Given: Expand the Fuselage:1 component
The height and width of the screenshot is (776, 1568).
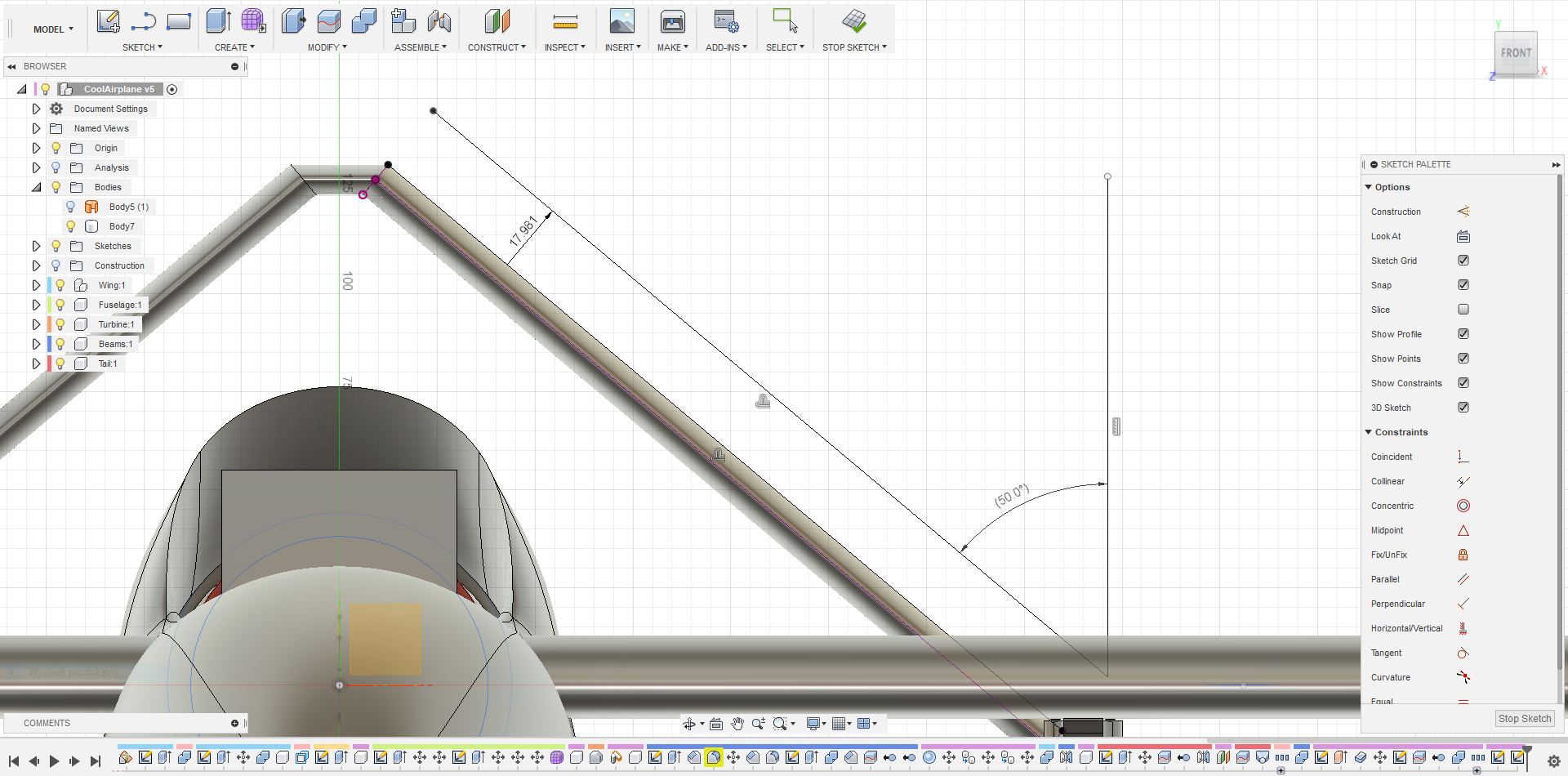Looking at the screenshot, I should [x=36, y=305].
